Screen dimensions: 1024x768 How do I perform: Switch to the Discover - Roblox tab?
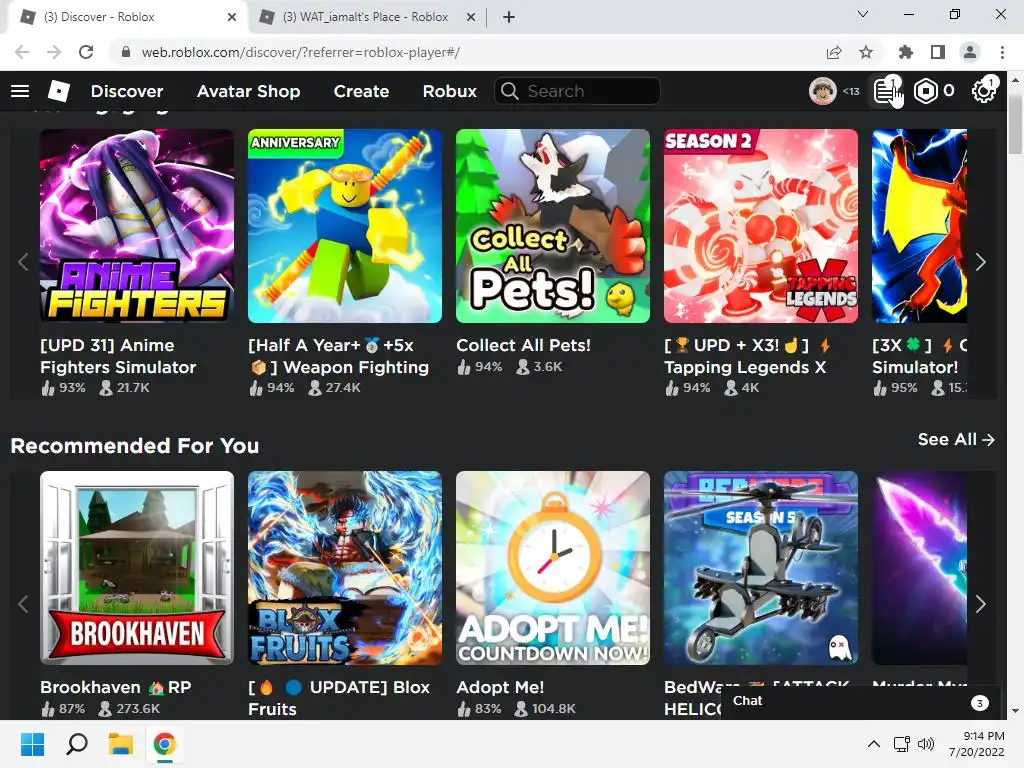127,18
